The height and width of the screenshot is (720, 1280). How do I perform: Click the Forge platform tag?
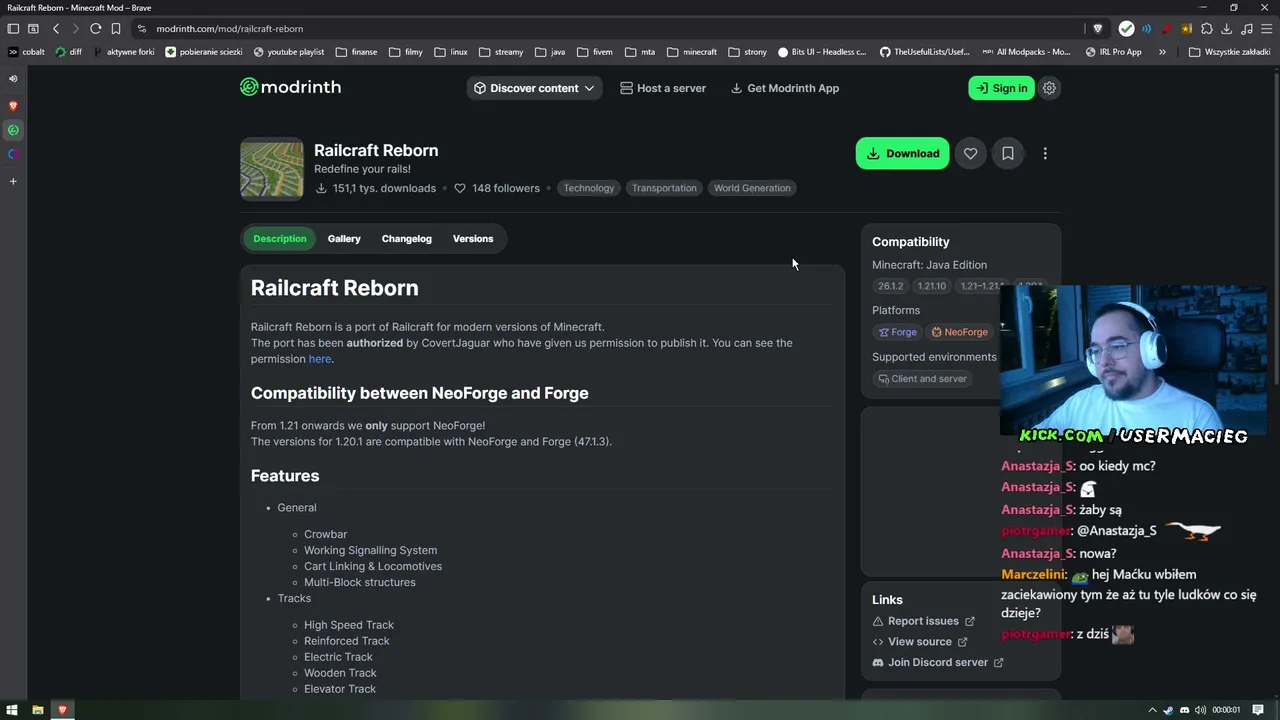[x=898, y=332]
